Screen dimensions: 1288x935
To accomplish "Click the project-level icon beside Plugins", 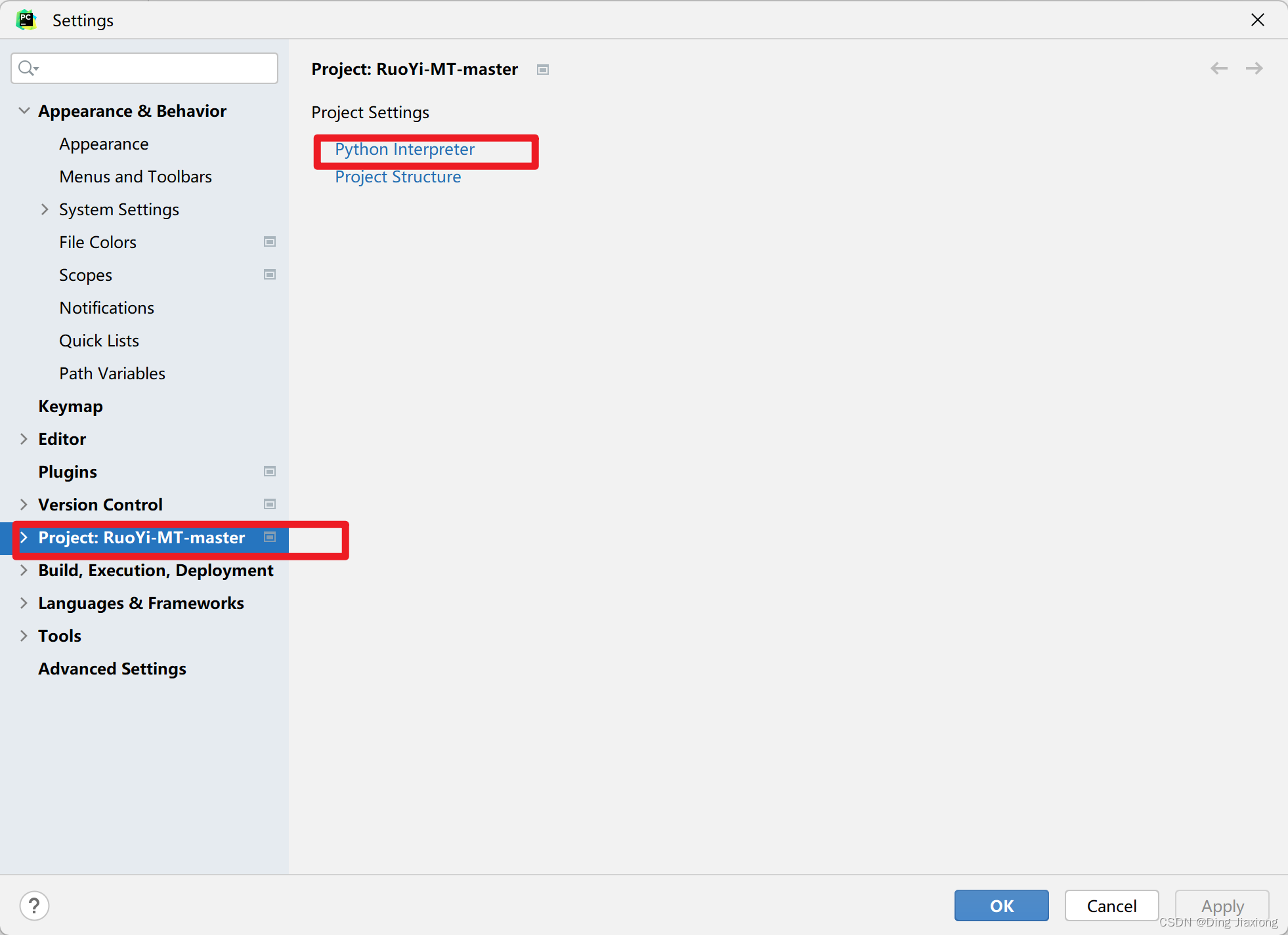I will [x=270, y=471].
